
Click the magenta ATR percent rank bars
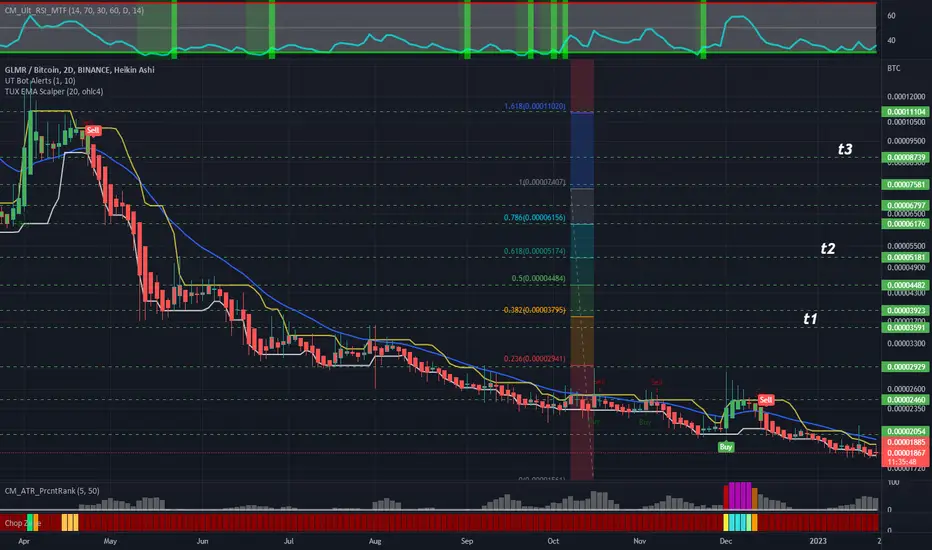(x=740, y=496)
